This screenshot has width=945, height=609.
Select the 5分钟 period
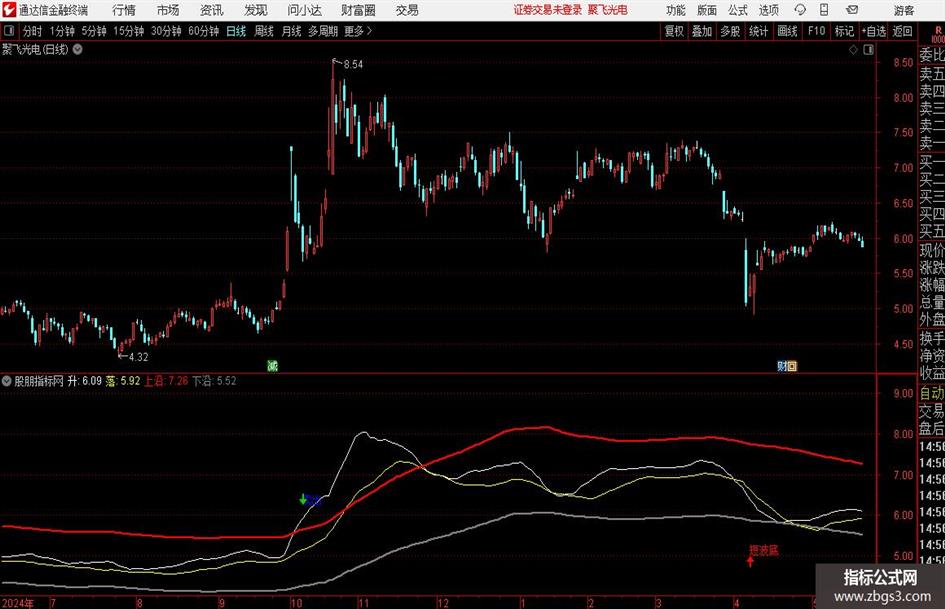(x=94, y=31)
